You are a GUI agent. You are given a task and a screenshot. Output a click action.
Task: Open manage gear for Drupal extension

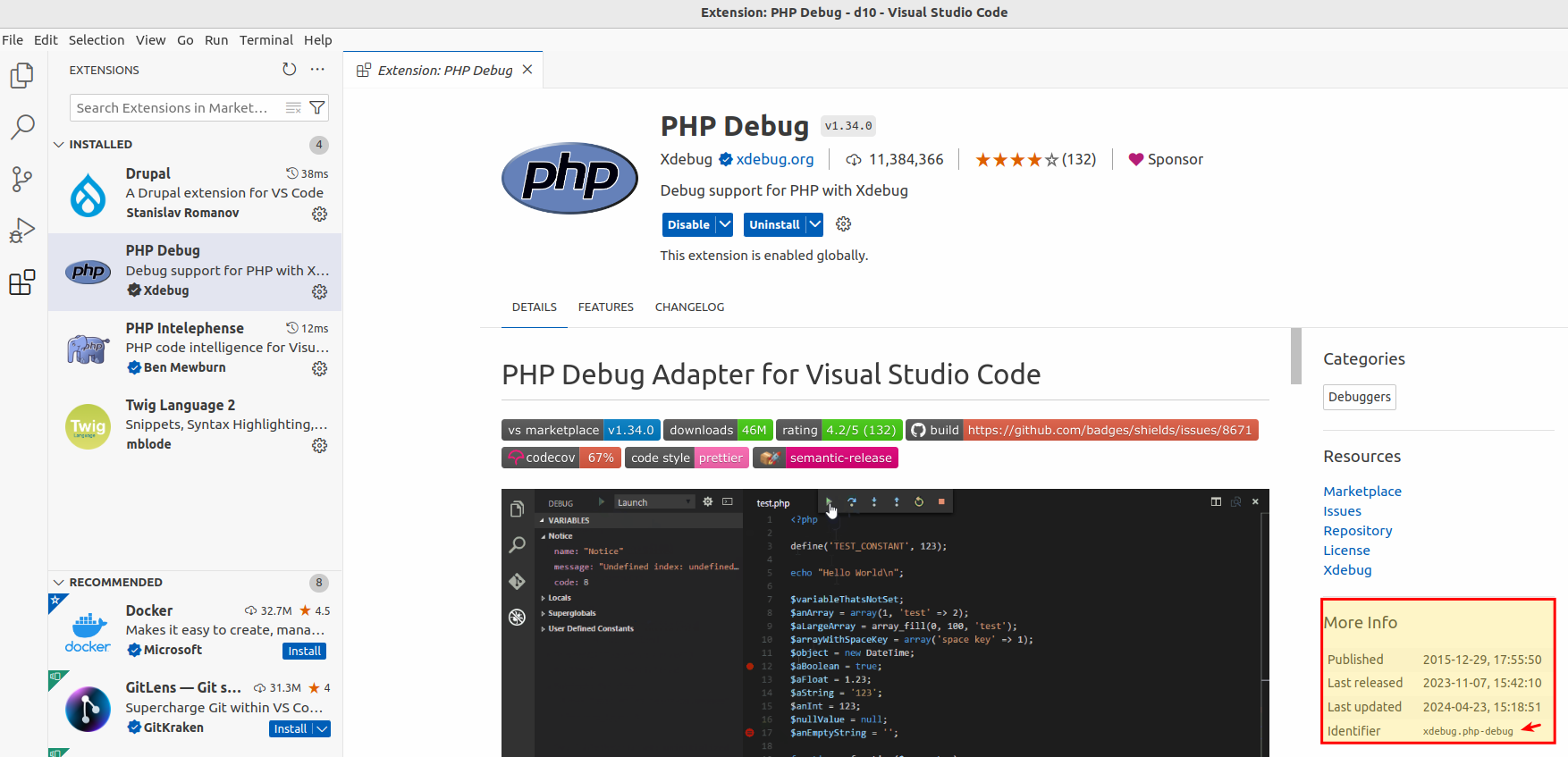[319, 214]
